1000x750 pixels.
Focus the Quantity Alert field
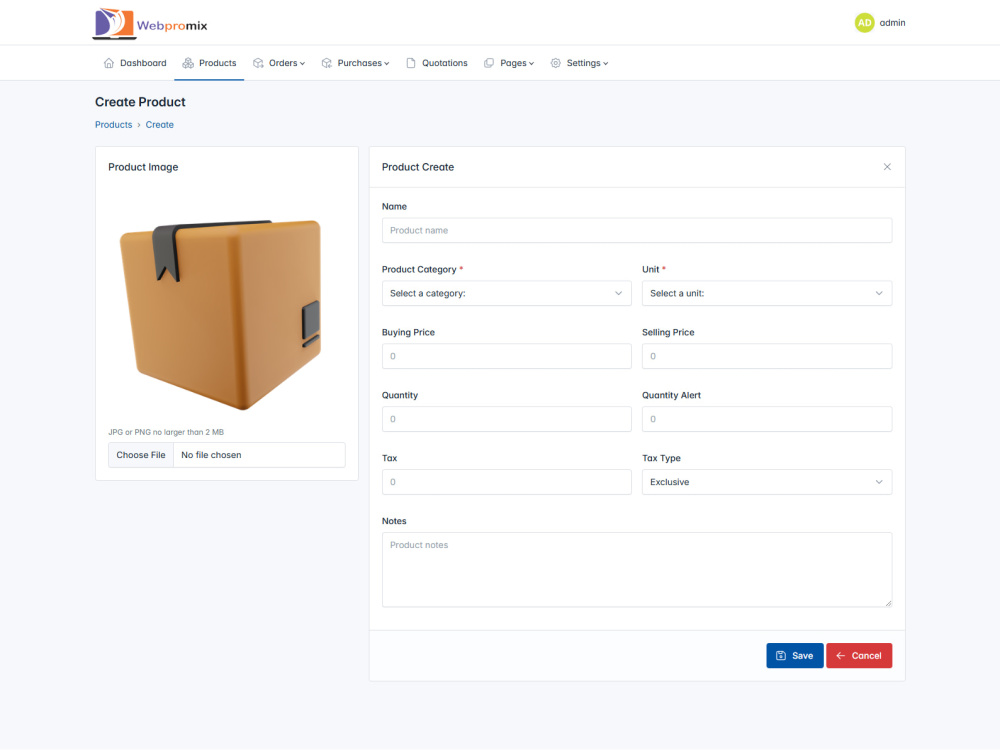[767, 419]
